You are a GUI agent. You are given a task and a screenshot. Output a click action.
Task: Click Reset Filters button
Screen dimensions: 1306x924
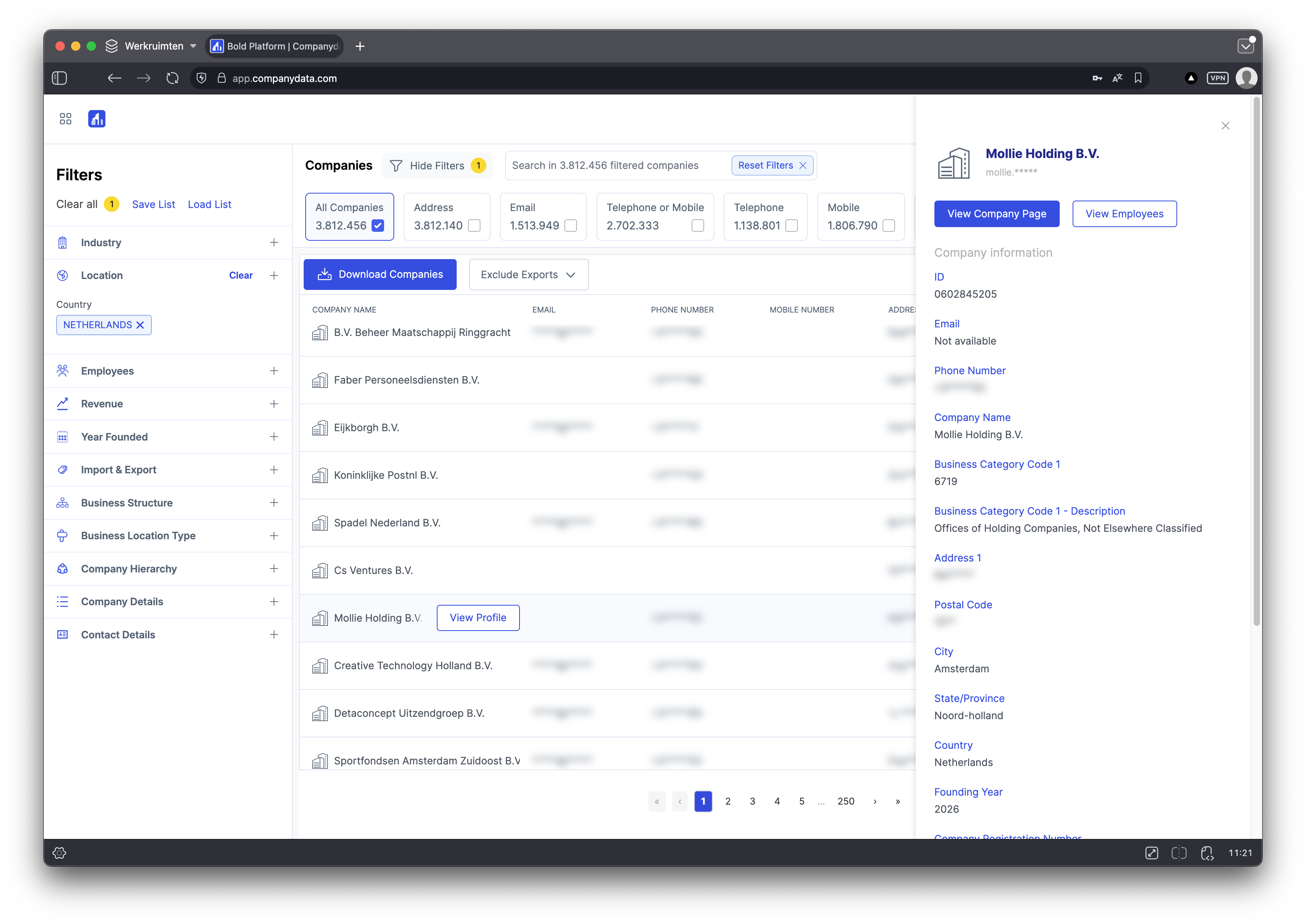(772, 165)
